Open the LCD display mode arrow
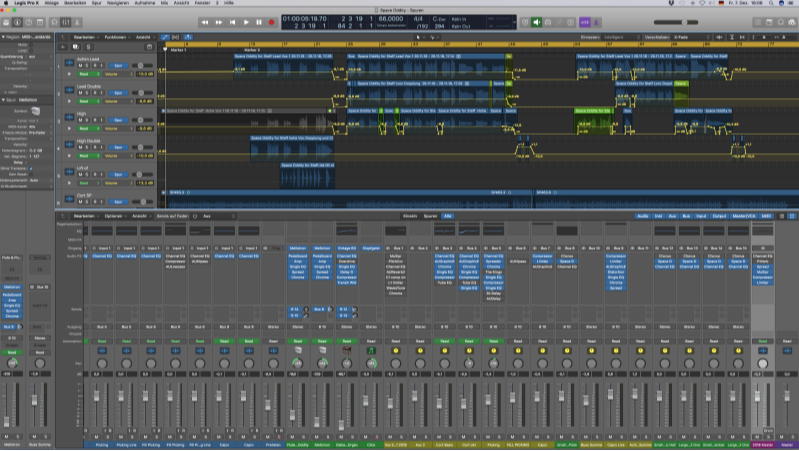 [514, 22]
